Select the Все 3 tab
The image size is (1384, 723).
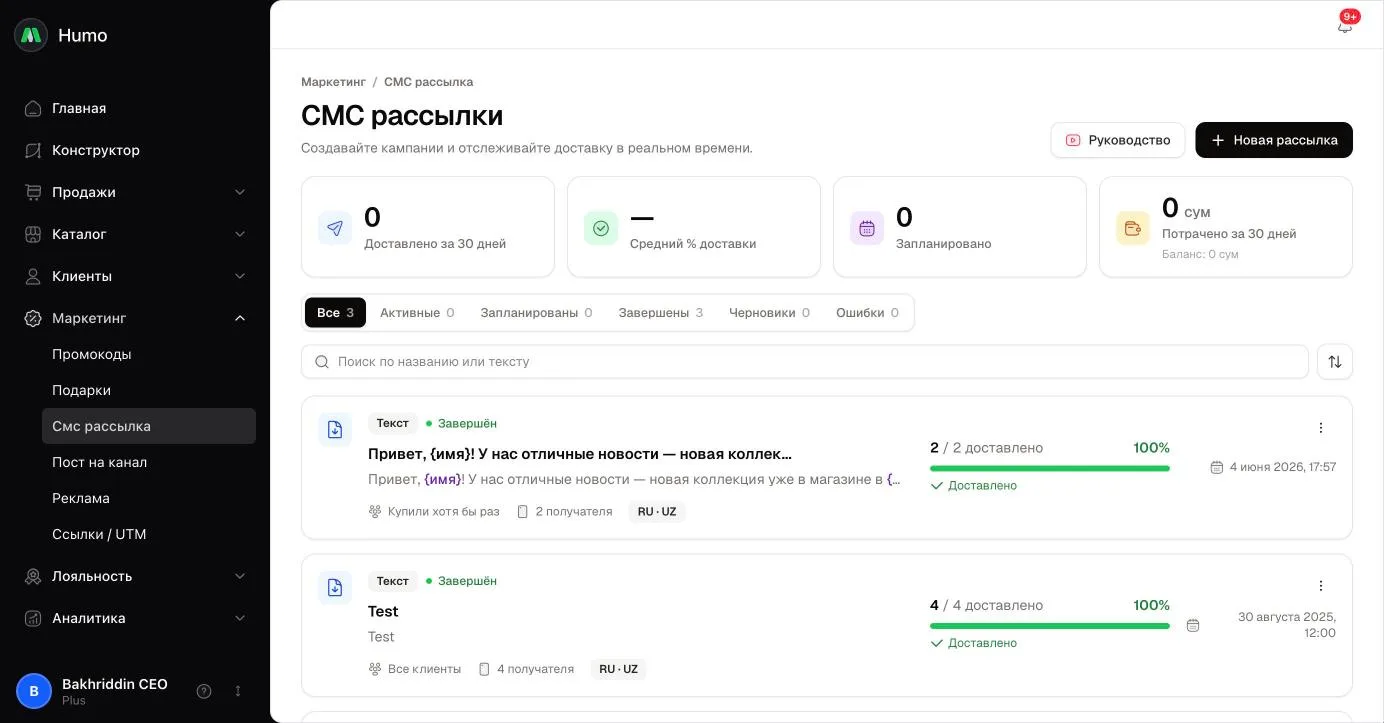(335, 313)
